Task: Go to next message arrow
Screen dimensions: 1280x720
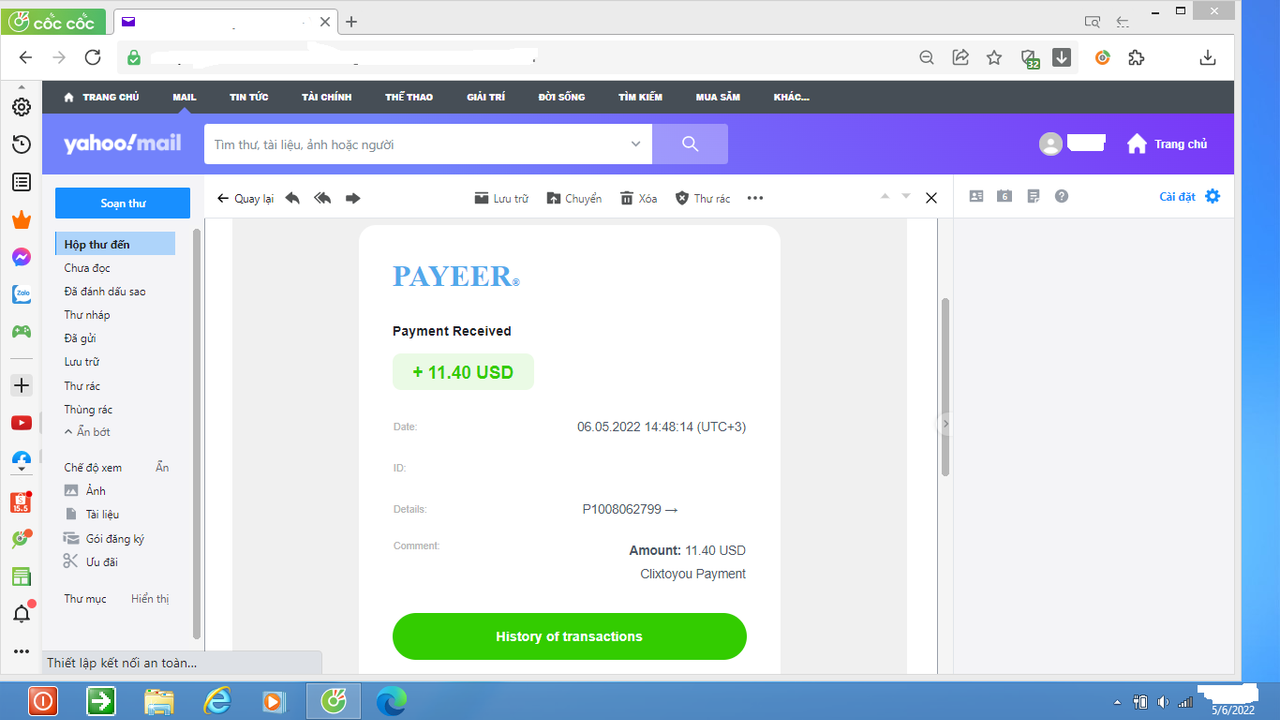Action: coord(906,196)
